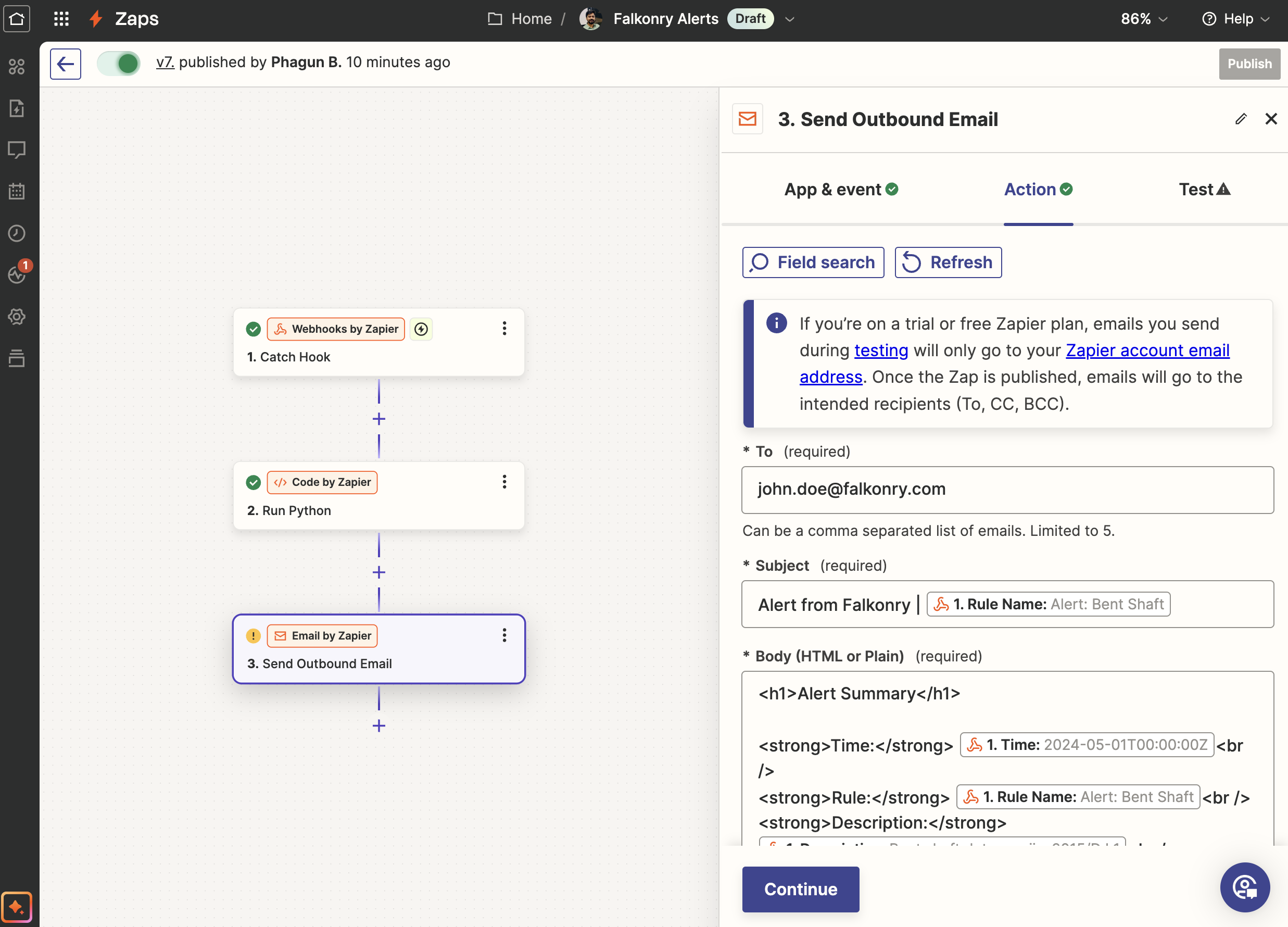Click the instant trigger bolt icon on Catch Hook
Screen dimensions: 1288x927
(421, 329)
